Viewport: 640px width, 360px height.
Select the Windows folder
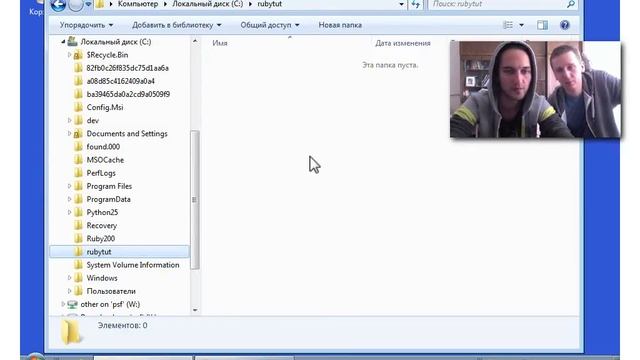pyautogui.click(x=102, y=278)
